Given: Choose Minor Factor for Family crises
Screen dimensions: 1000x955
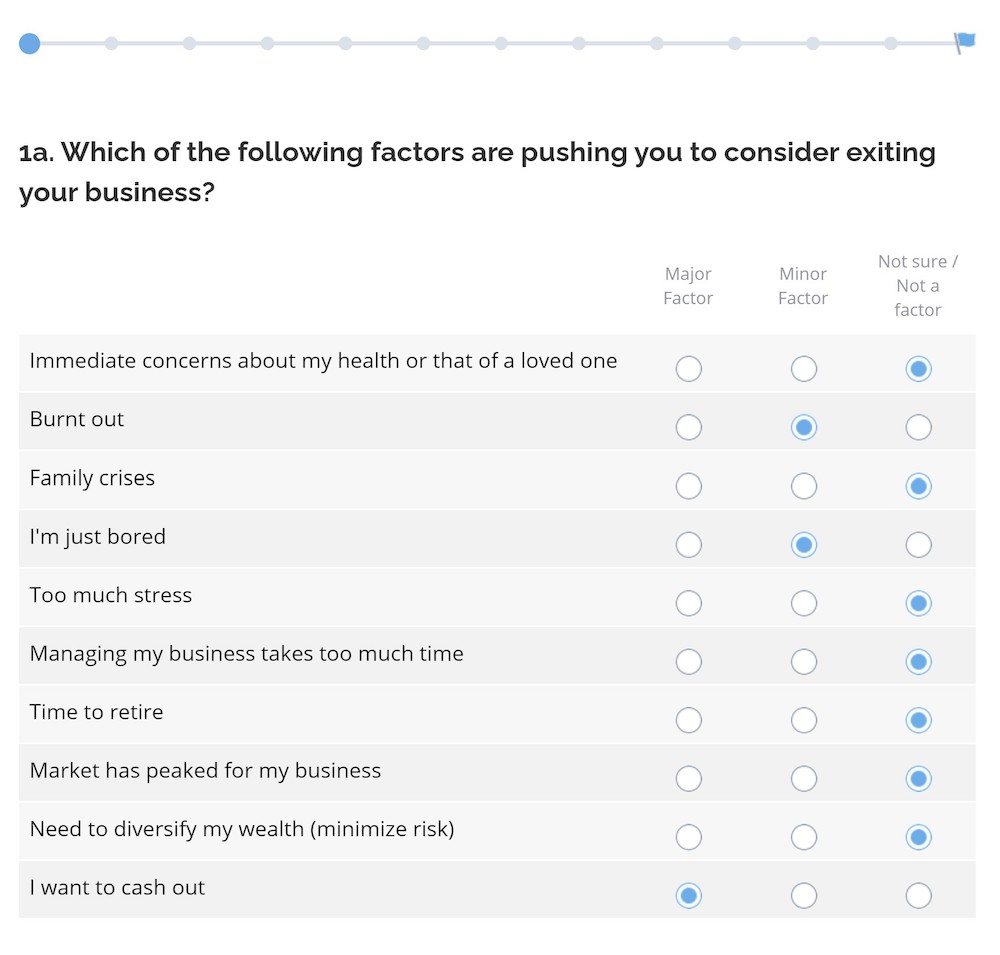Looking at the screenshot, I should coord(803,486).
